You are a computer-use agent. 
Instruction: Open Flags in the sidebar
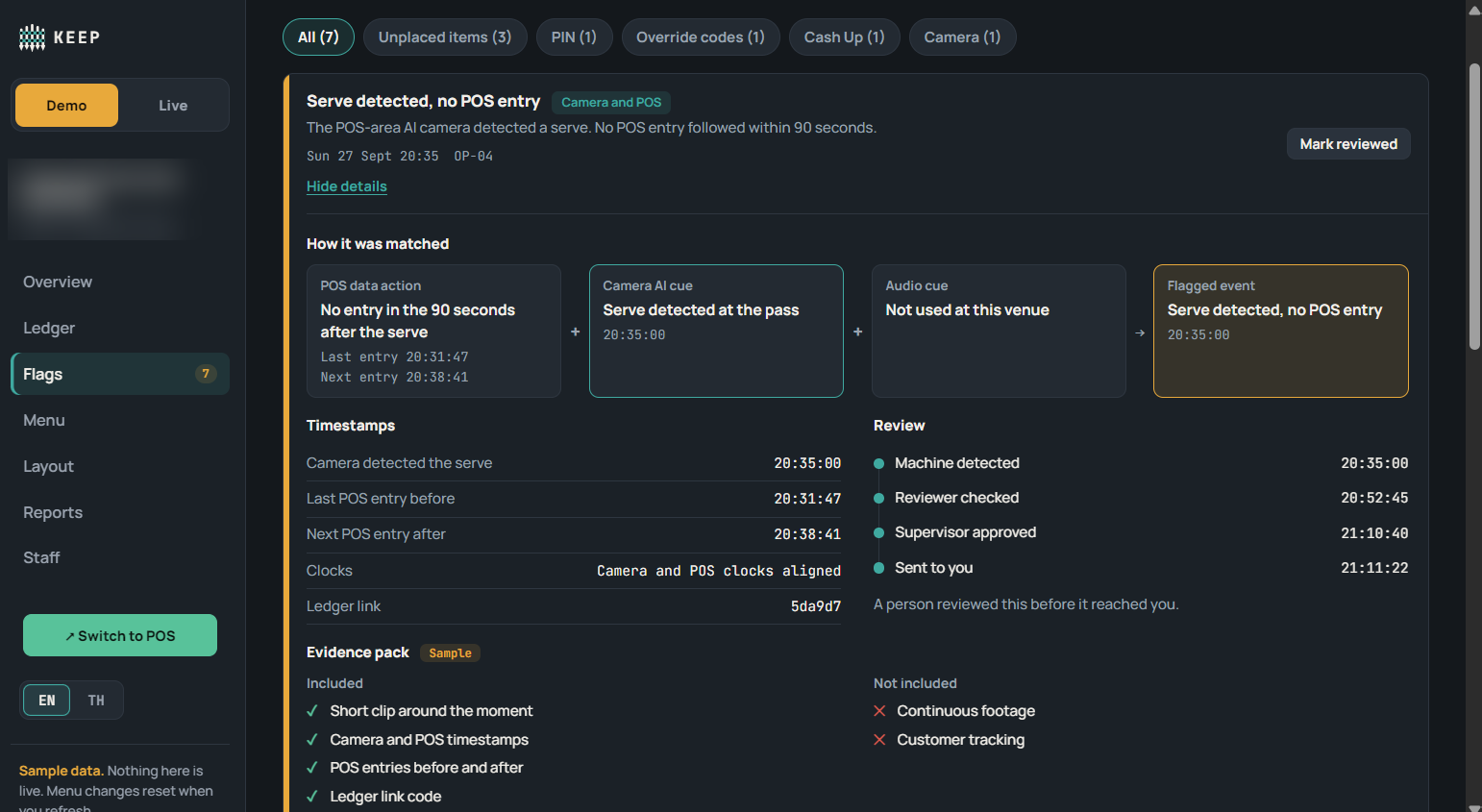click(x=120, y=374)
